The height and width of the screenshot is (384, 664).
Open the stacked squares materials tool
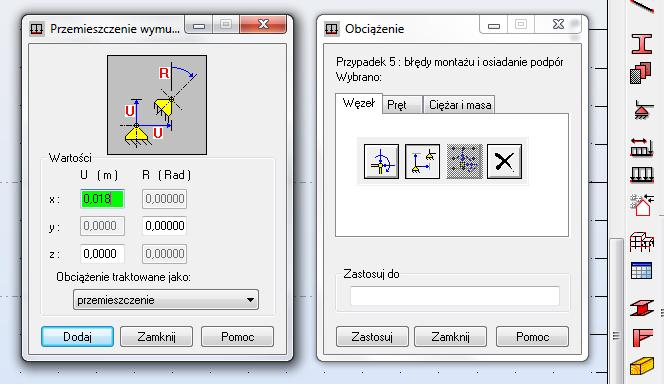[x=641, y=73]
